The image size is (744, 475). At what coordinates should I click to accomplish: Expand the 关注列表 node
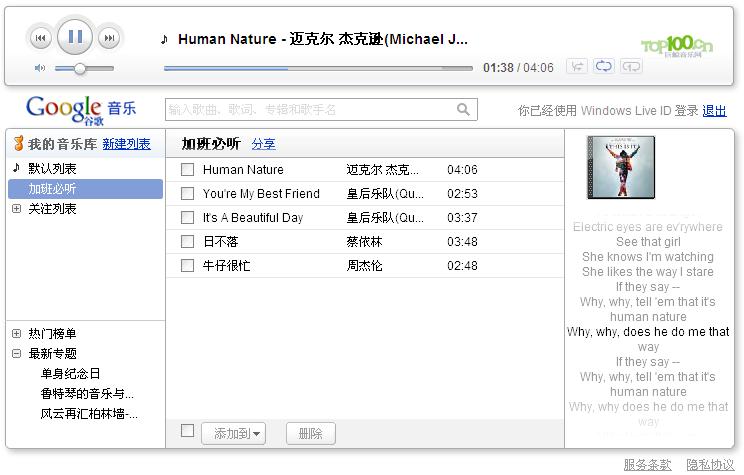(x=17, y=209)
